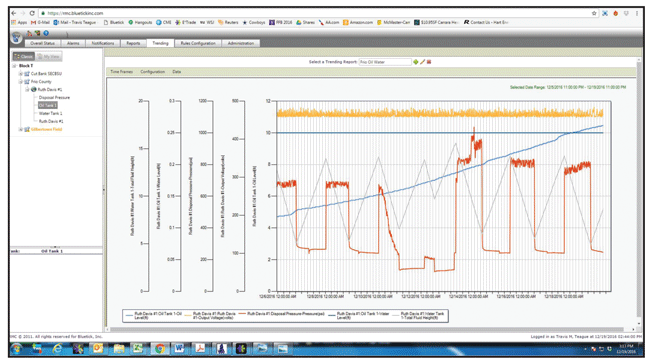The width and height of the screenshot is (650, 361).
Task: Open the Time Frames menu
Action: pos(121,72)
